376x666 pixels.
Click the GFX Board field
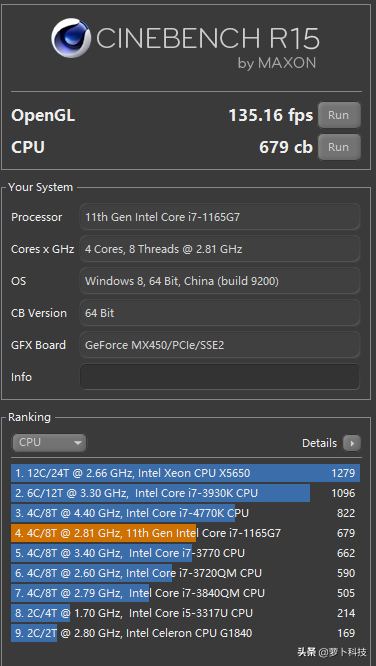tap(220, 345)
